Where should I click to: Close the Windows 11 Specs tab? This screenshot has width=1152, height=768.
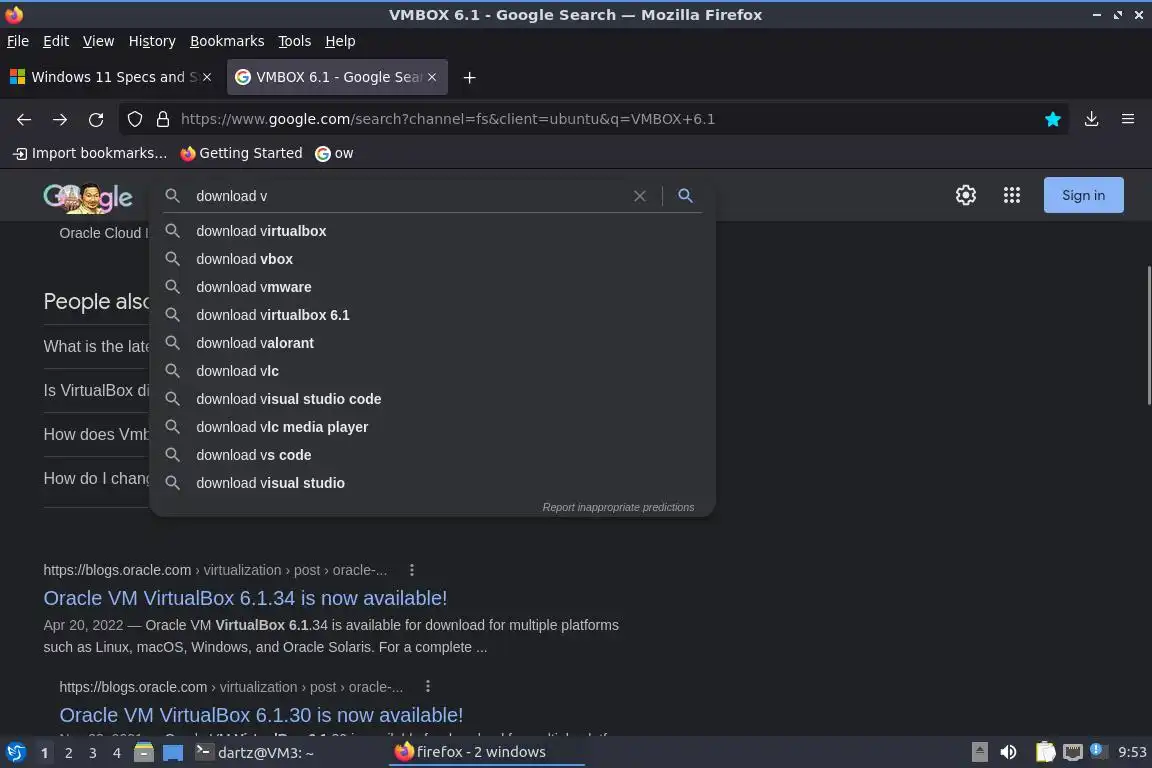(207, 77)
